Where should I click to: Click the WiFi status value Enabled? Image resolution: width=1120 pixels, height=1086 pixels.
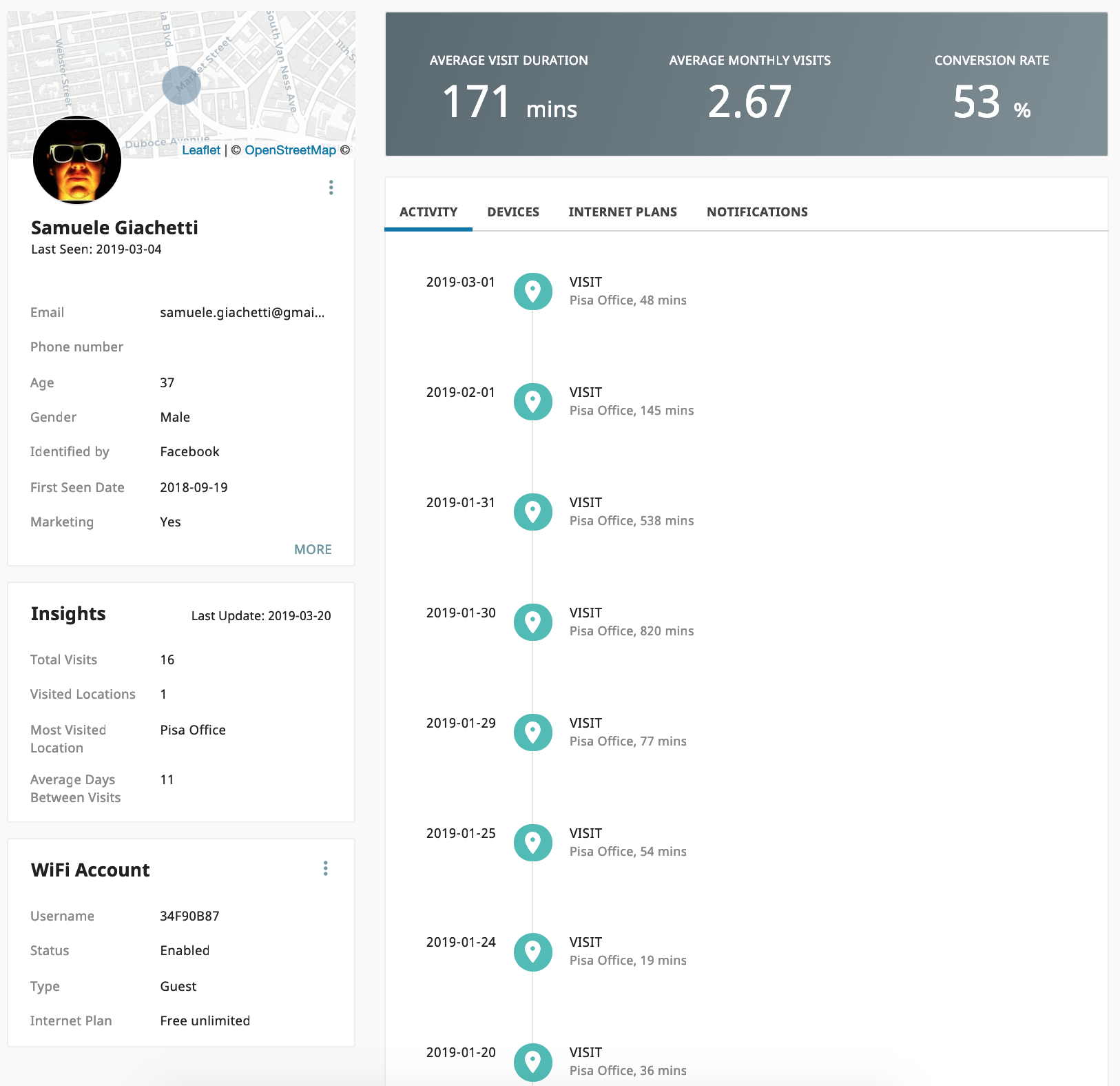point(185,950)
